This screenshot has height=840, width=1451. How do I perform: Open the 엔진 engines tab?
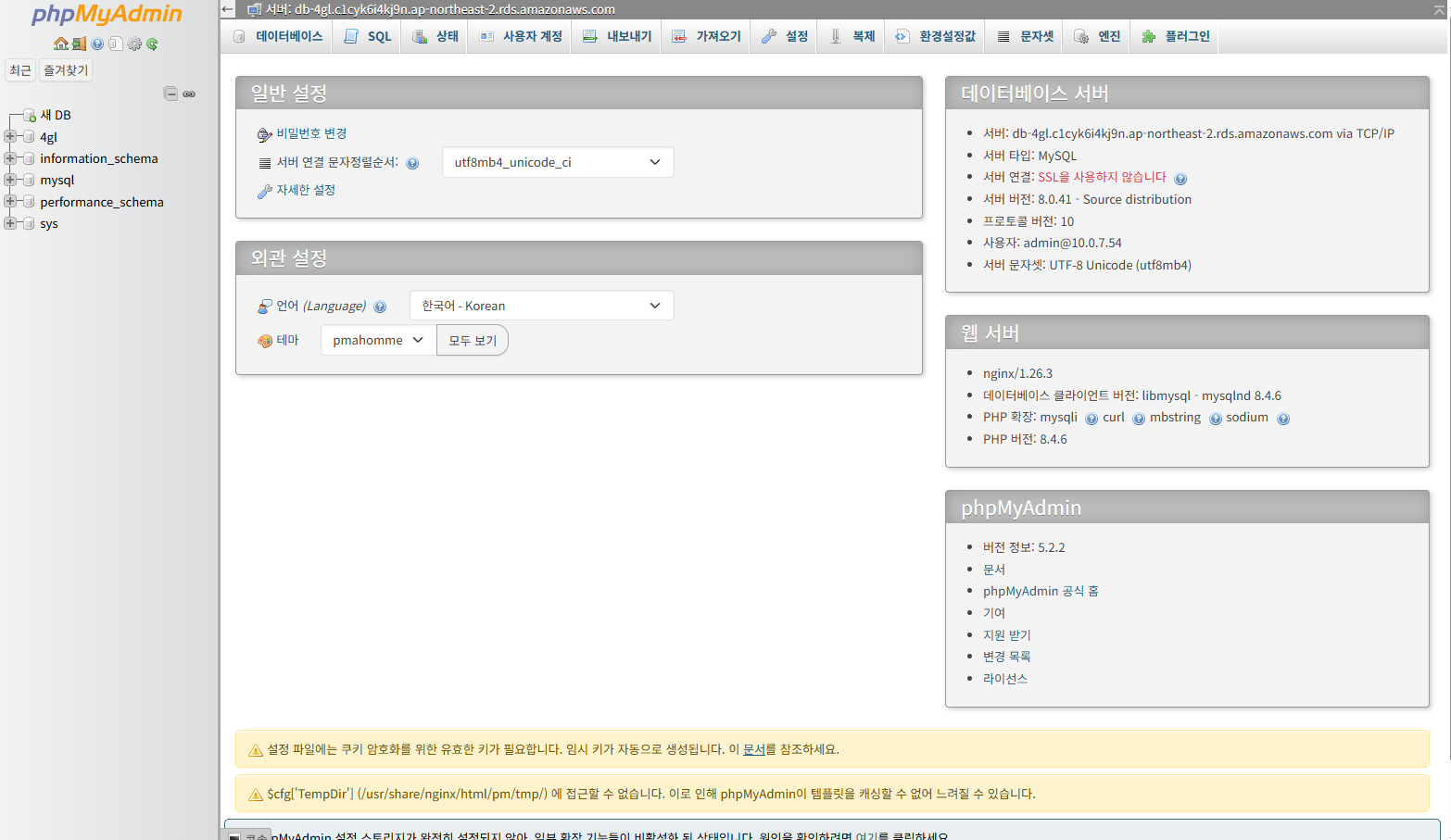click(x=1097, y=36)
